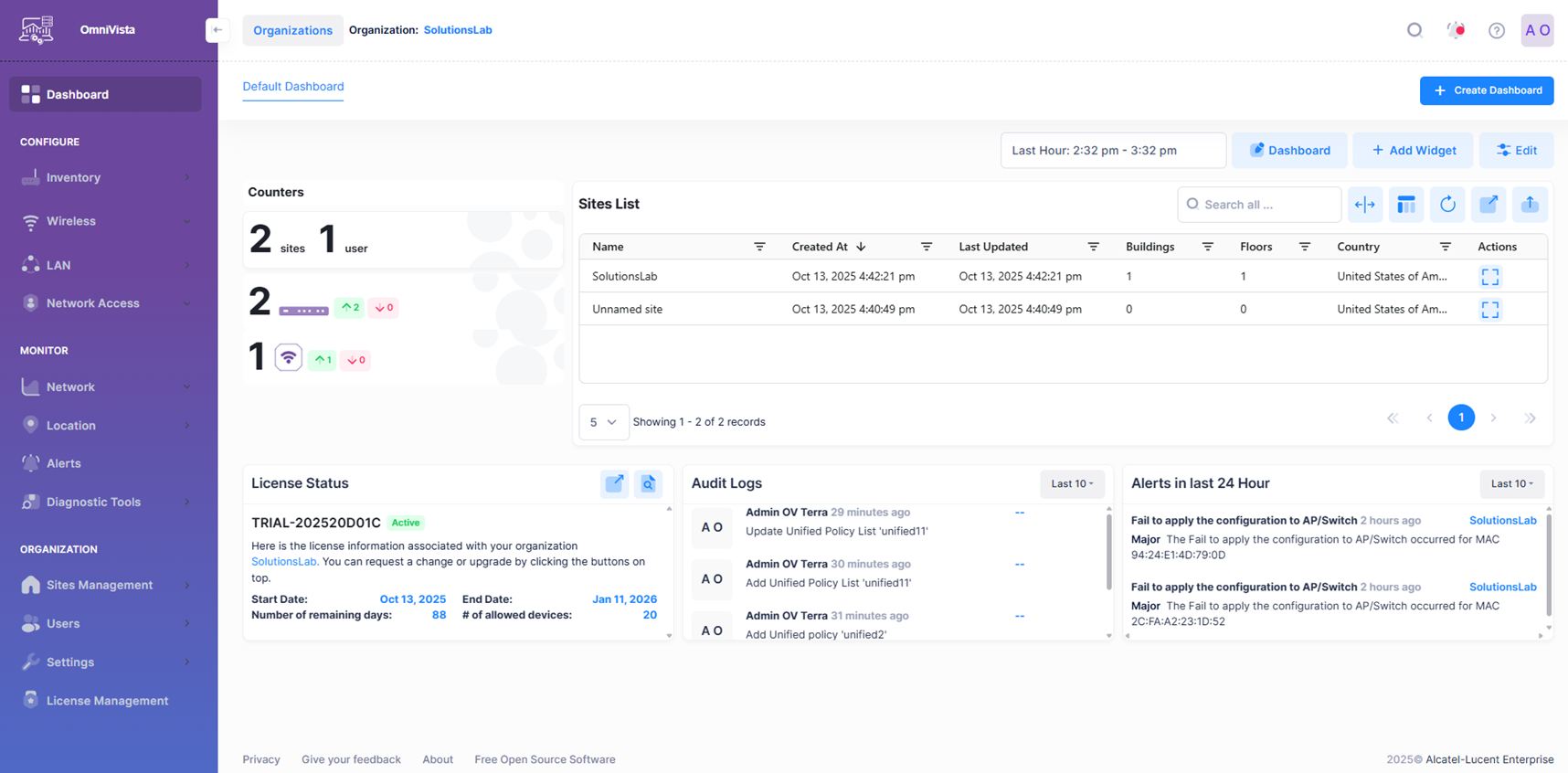Open Audit Logs Last 10 dropdown

pos(1072,483)
